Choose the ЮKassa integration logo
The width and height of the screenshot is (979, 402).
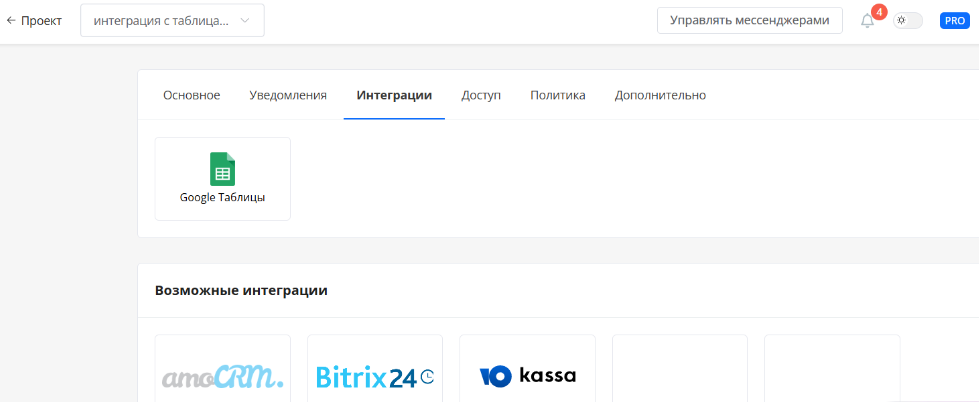[527, 376]
